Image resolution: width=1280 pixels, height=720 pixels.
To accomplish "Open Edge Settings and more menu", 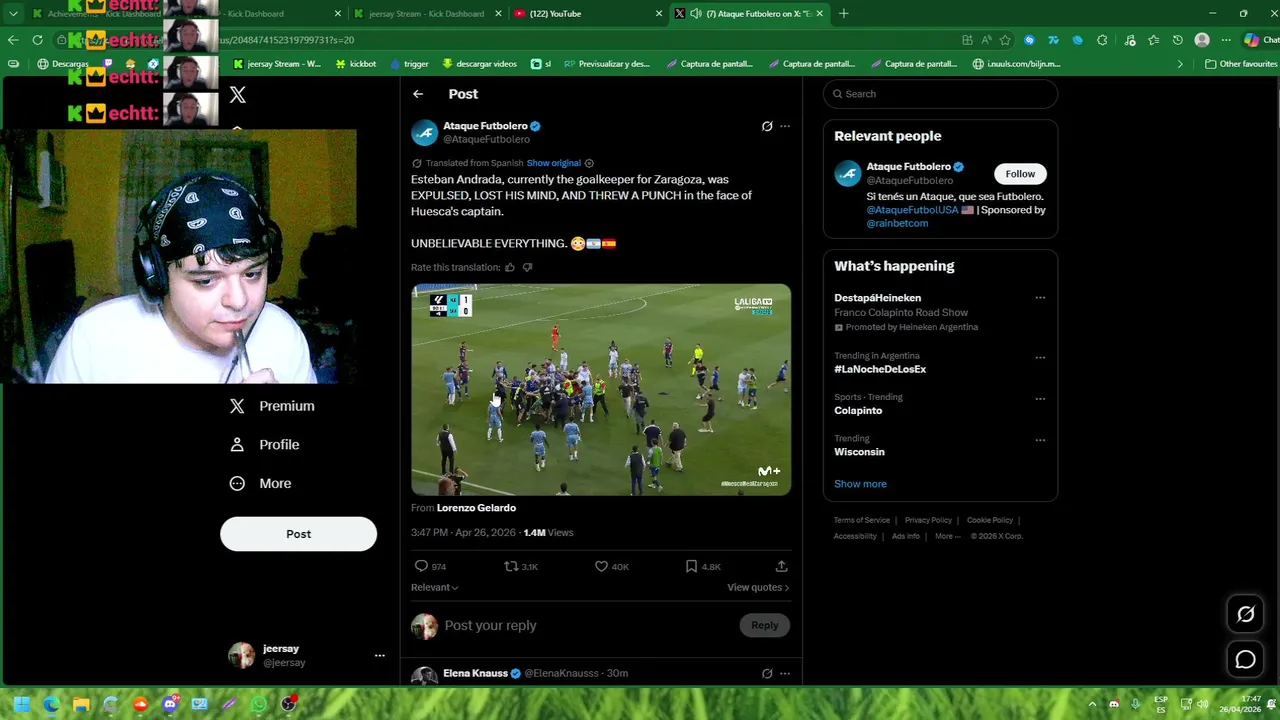I will [x=1226, y=40].
